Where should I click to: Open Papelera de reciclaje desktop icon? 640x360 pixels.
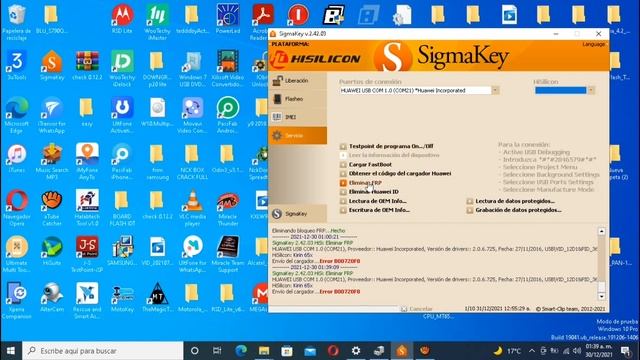17,21
